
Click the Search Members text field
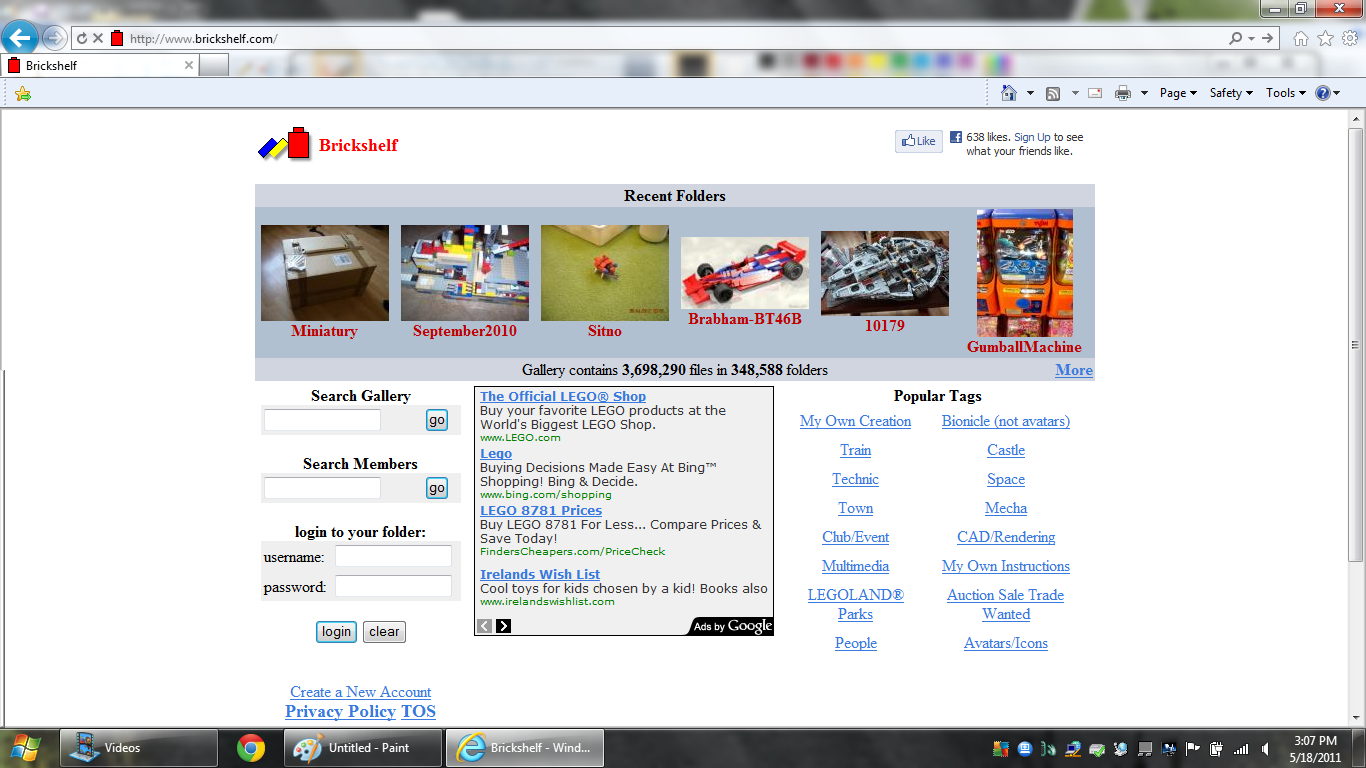[x=322, y=488]
